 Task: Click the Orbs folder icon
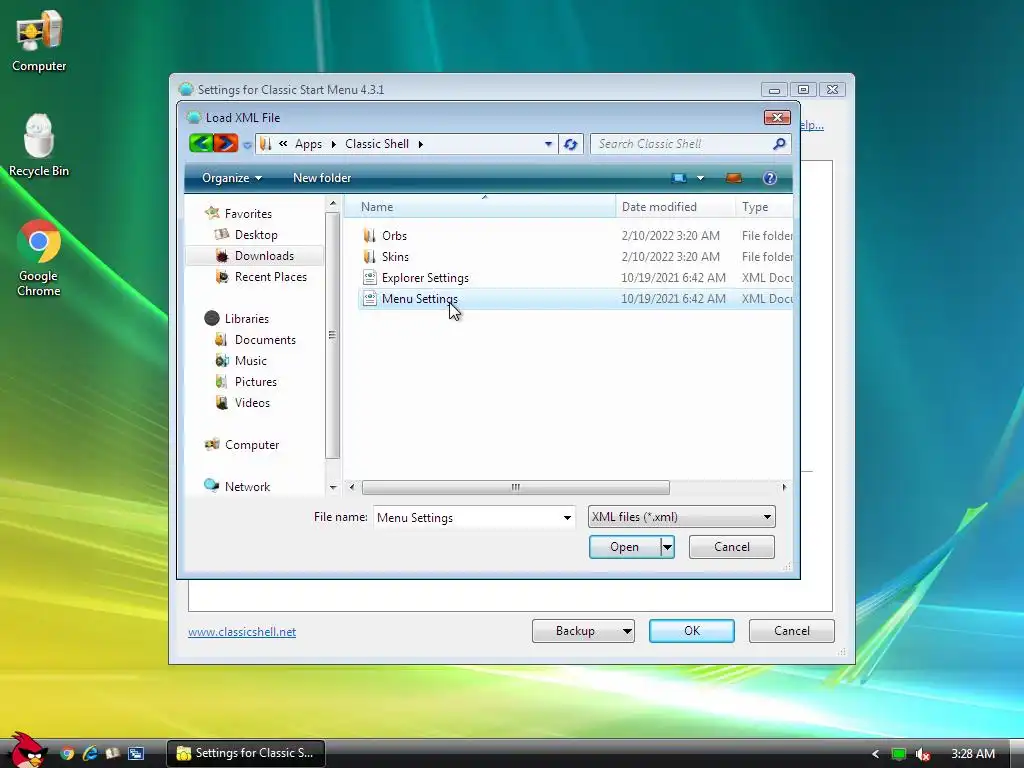tap(370, 236)
